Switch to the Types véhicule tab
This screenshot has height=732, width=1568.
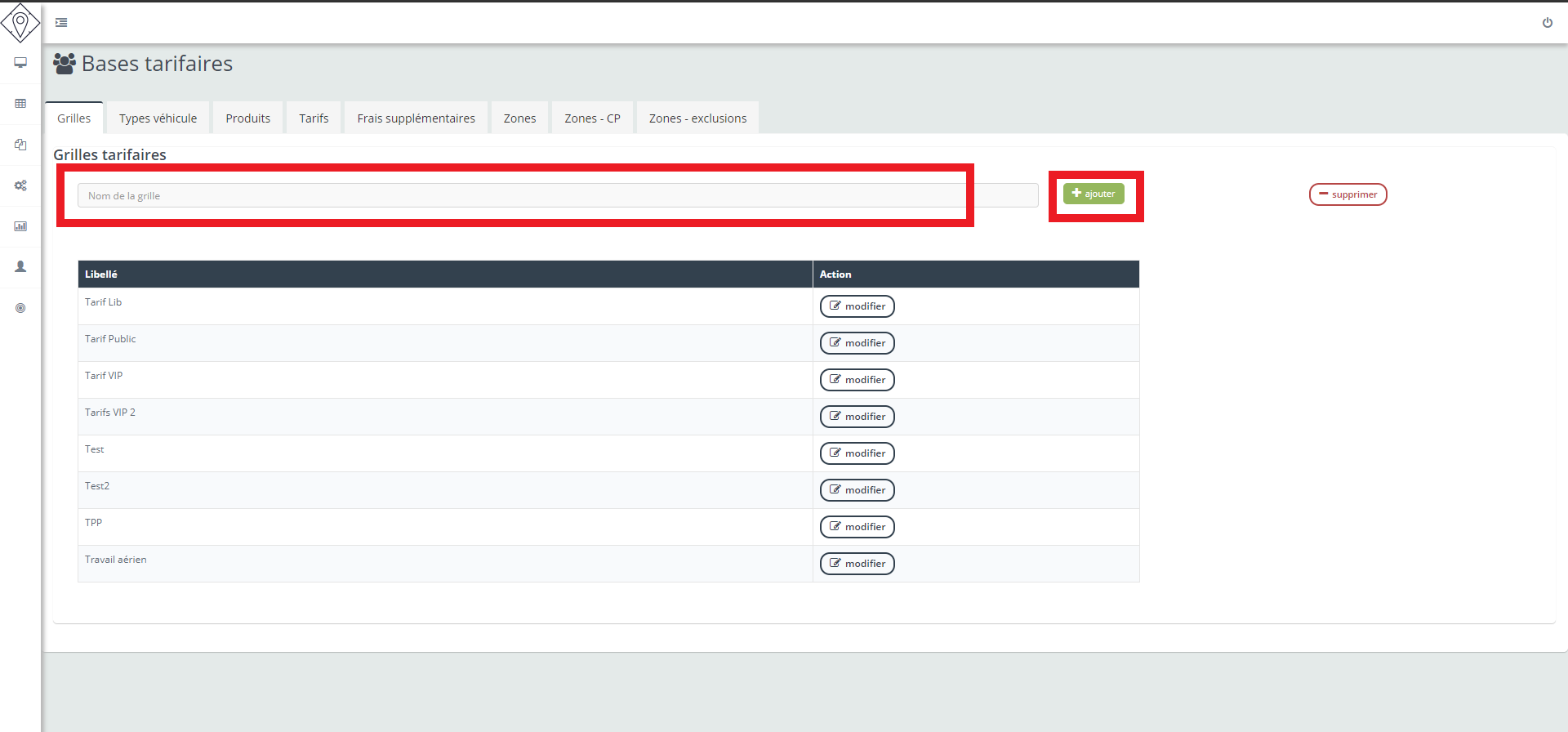click(x=158, y=118)
